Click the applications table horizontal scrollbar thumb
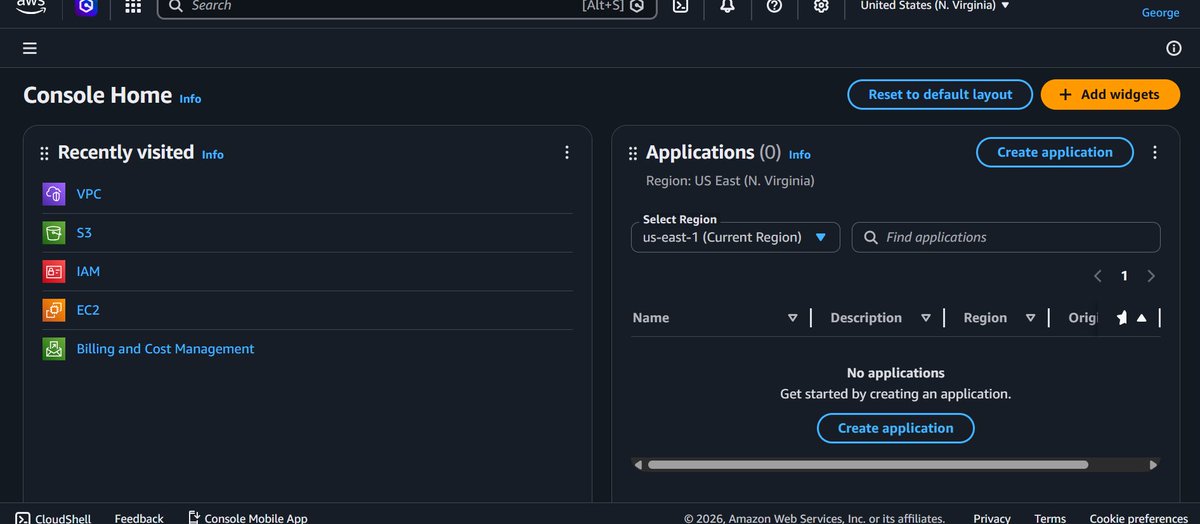1200x524 pixels. point(868,465)
